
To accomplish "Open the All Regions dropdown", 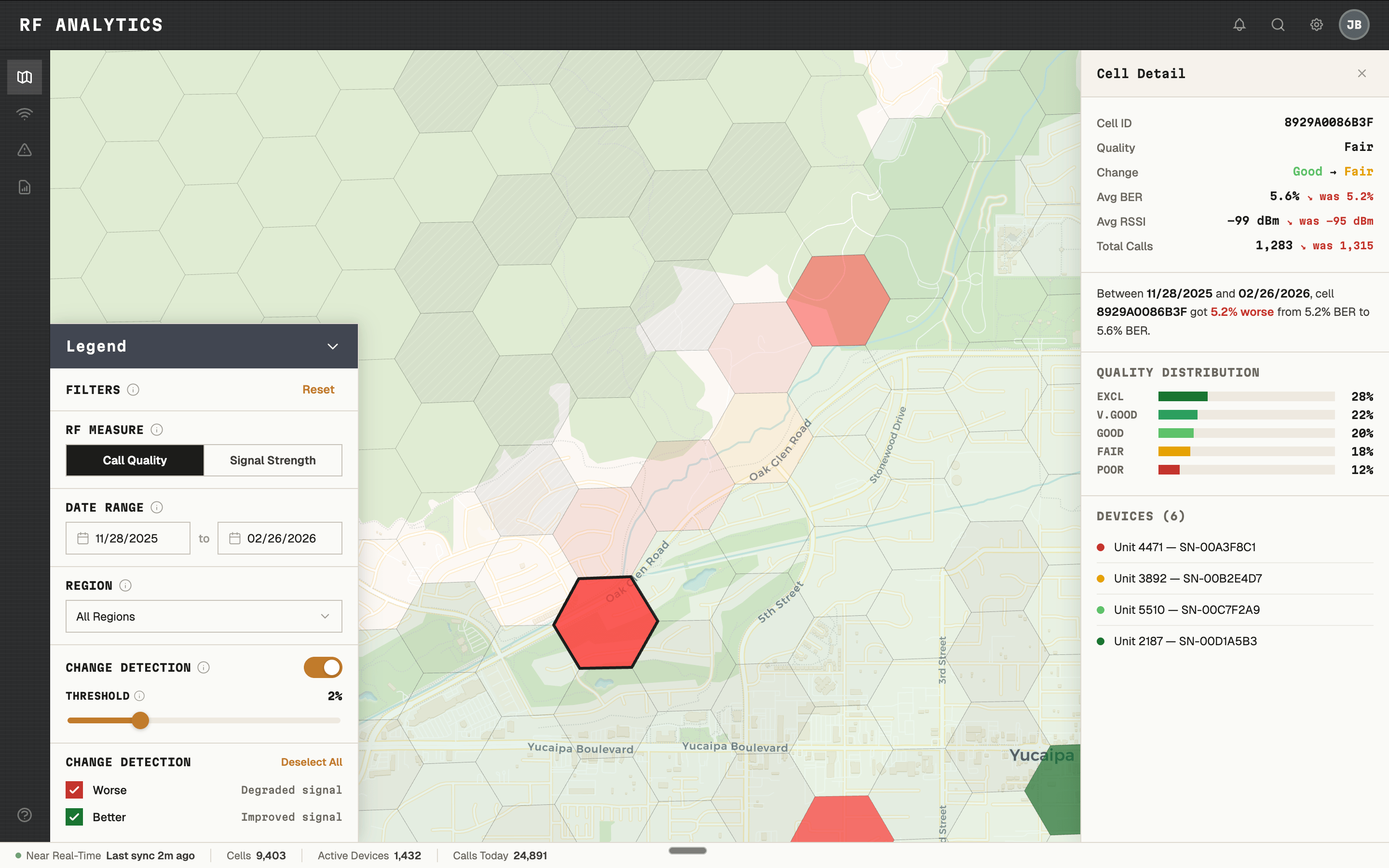I will [204, 616].
